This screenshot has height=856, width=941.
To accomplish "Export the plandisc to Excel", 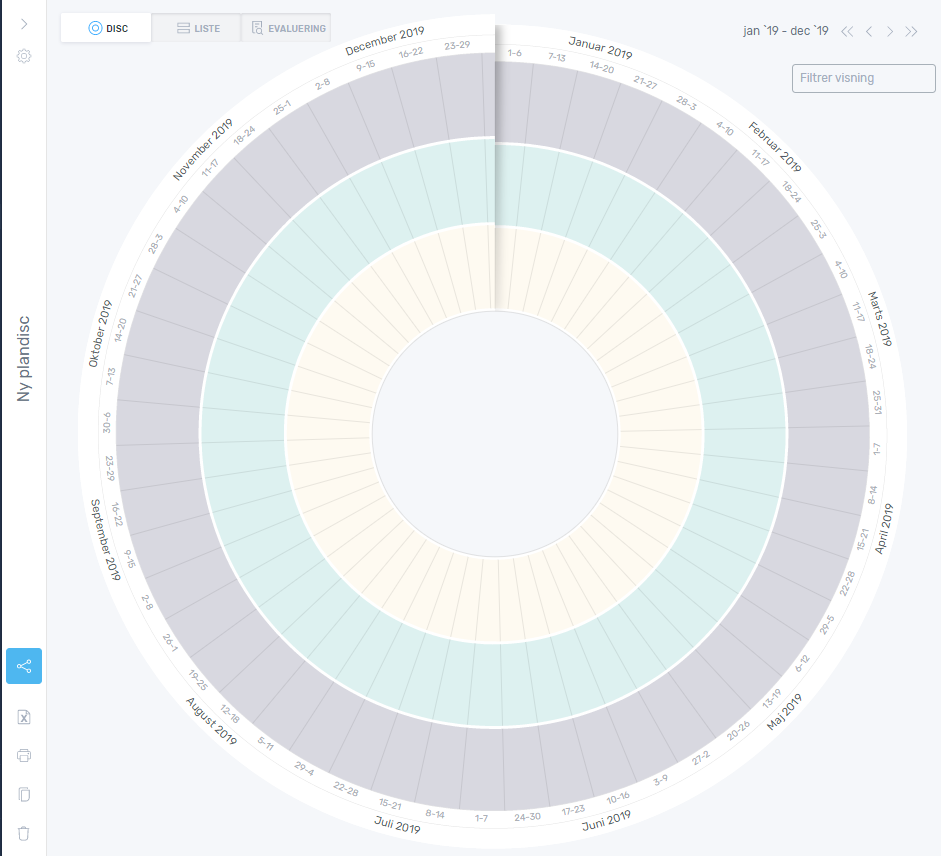I will pyautogui.click(x=24, y=717).
